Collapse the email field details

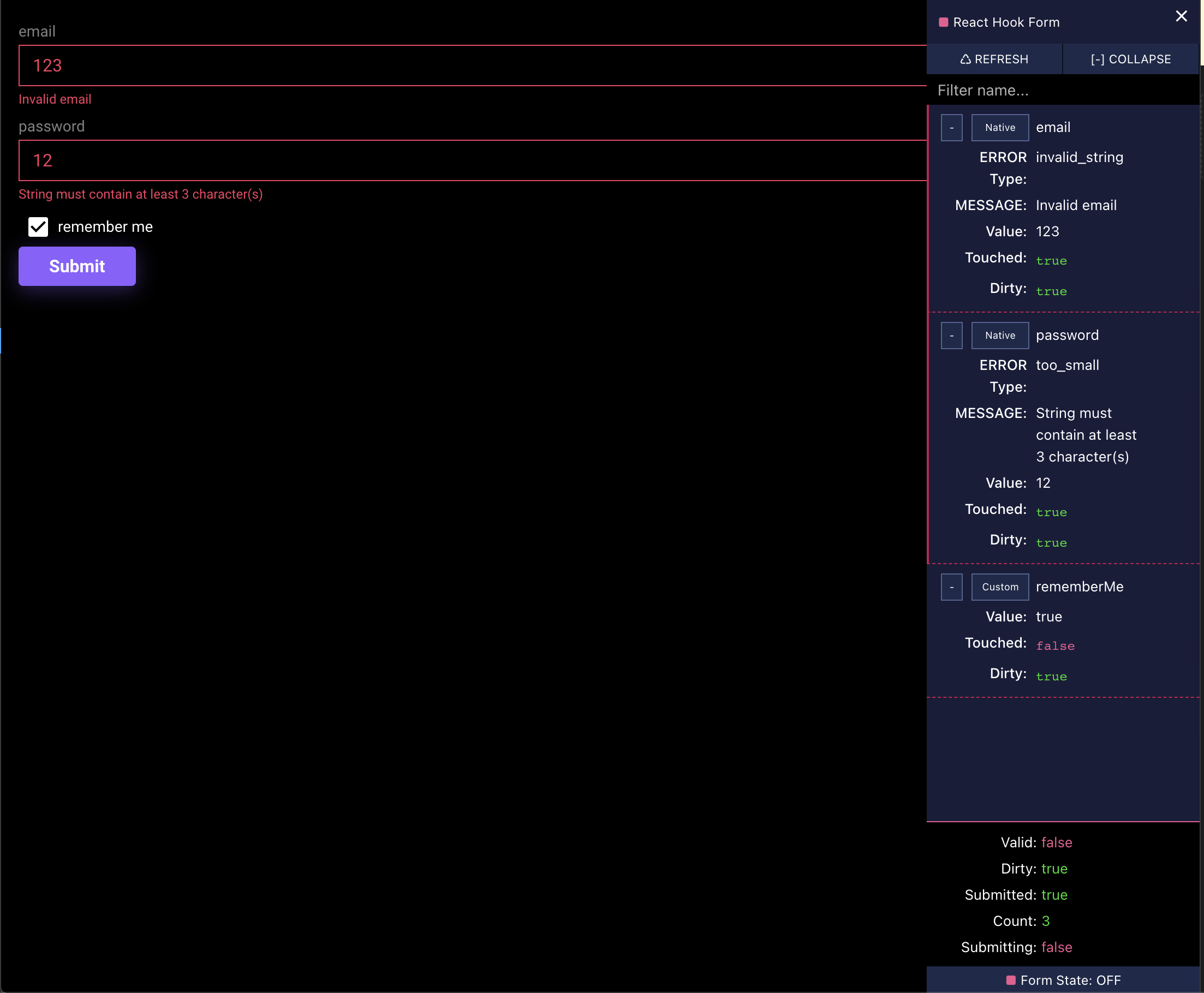(x=952, y=128)
